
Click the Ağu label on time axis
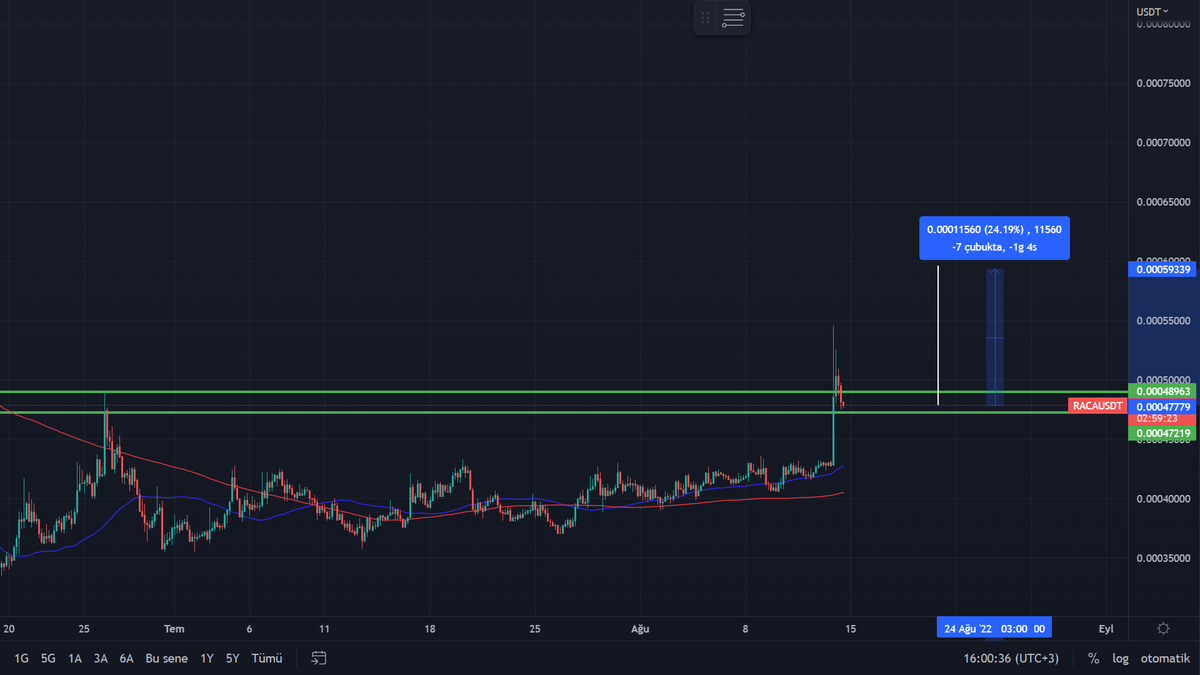[640, 629]
